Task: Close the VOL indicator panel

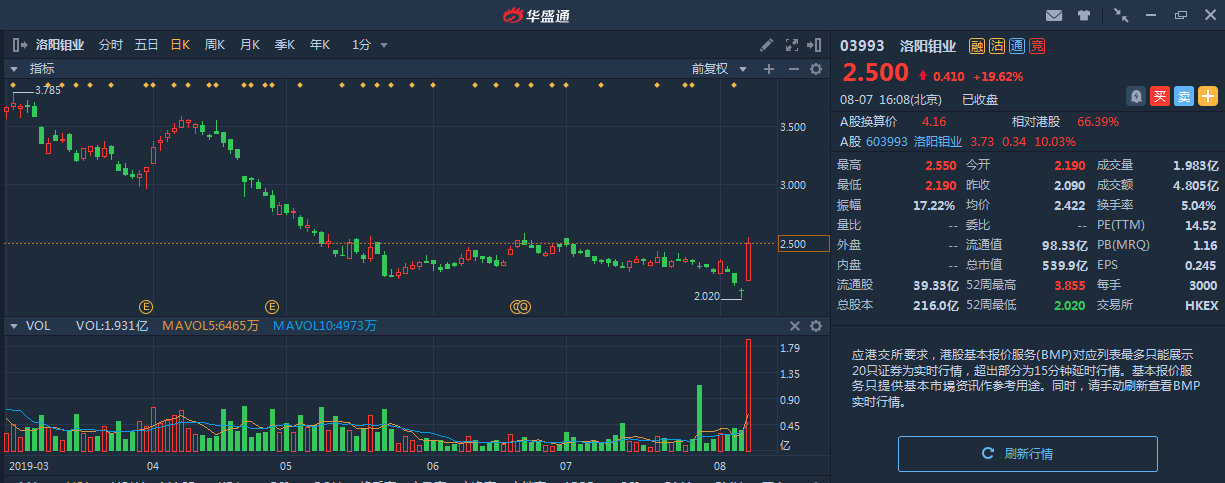Action: [x=795, y=326]
